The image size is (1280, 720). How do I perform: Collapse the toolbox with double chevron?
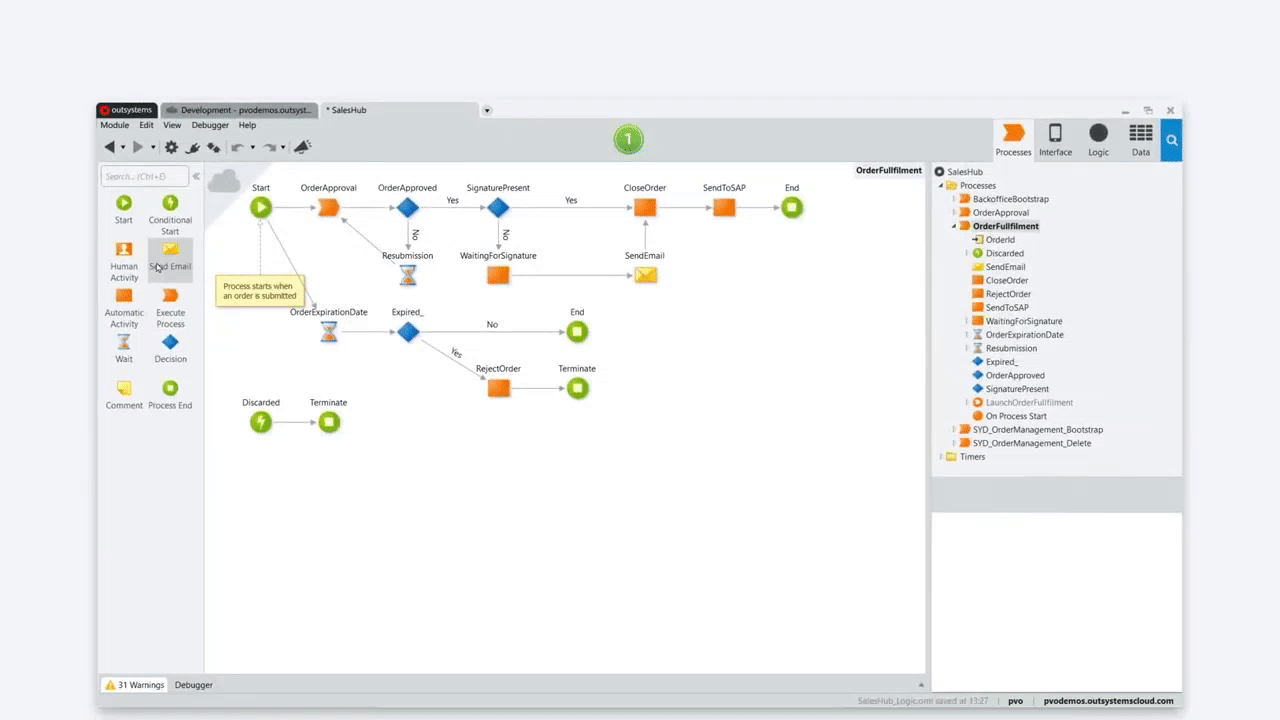(196, 177)
